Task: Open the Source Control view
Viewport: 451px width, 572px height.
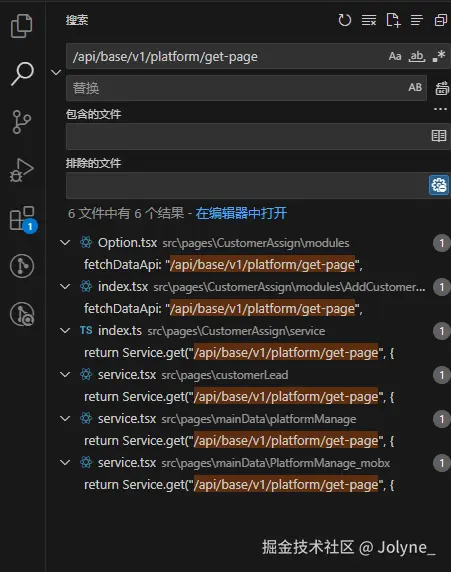Action: point(22,122)
